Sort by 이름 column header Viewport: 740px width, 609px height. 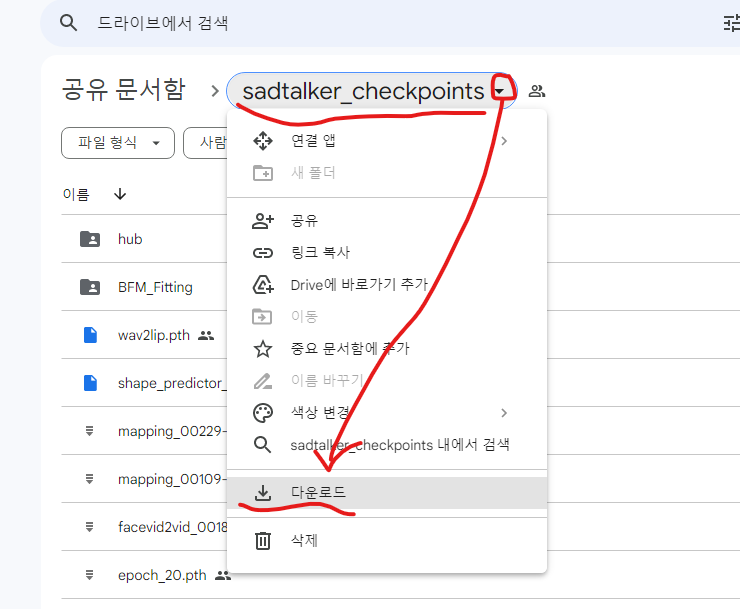pos(76,194)
